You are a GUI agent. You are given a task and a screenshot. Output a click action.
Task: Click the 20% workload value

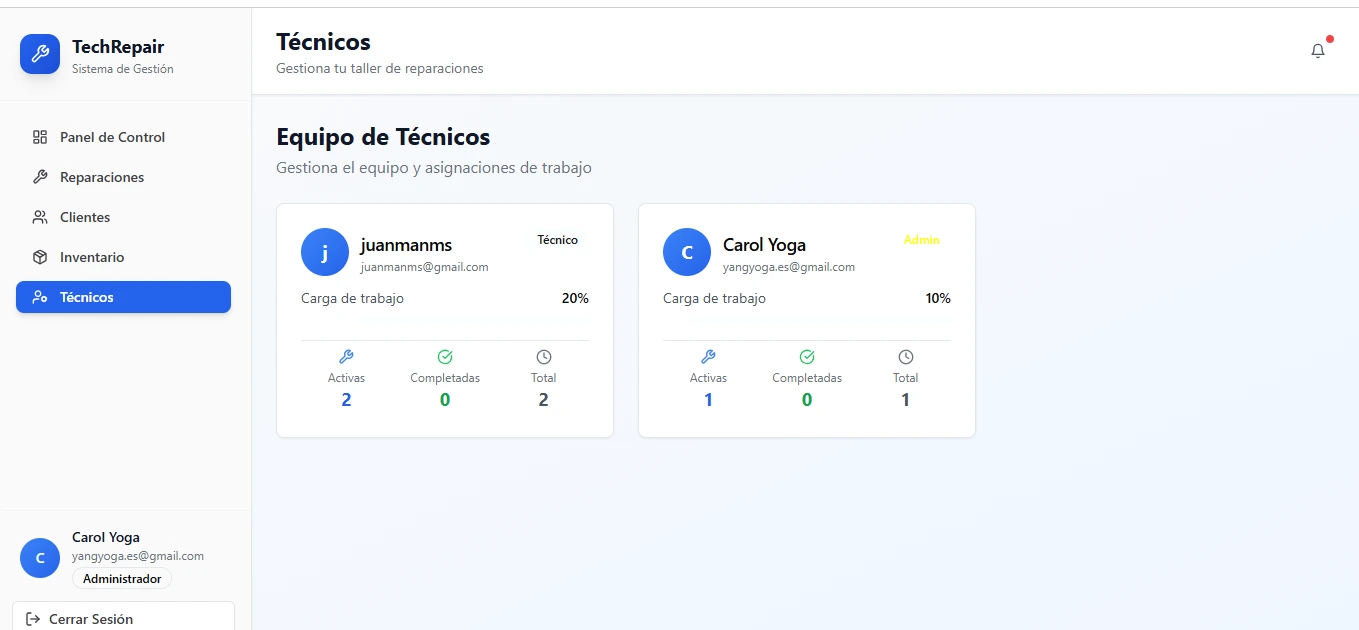coord(575,298)
